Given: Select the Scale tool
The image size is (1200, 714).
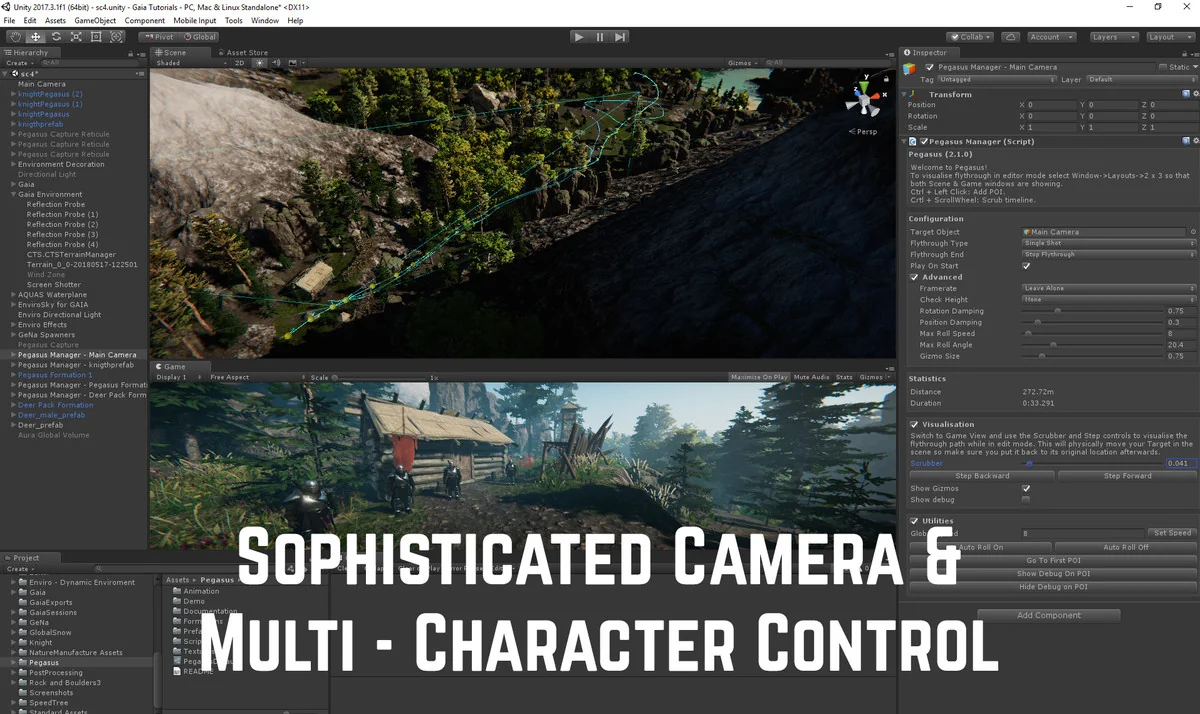Looking at the screenshot, I should coord(77,36).
